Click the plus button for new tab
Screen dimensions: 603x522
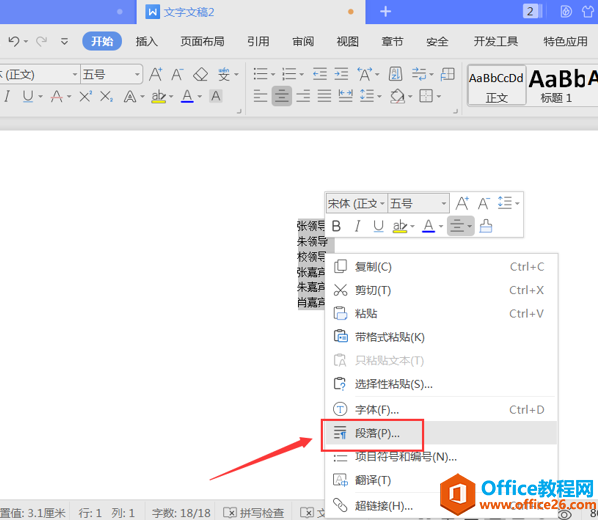(385, 12)
